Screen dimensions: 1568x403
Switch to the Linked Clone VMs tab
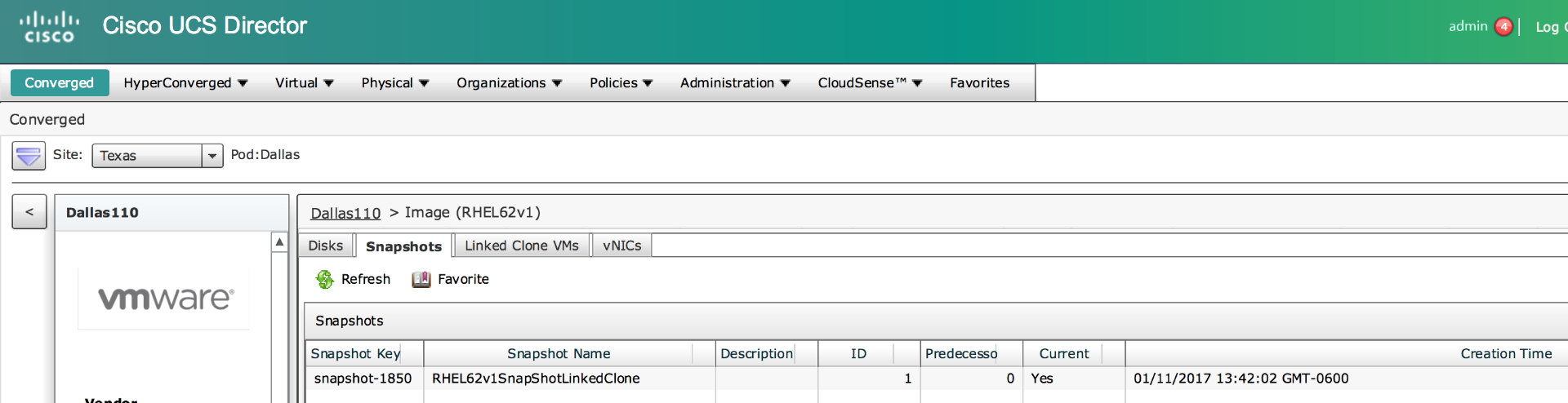522,246
